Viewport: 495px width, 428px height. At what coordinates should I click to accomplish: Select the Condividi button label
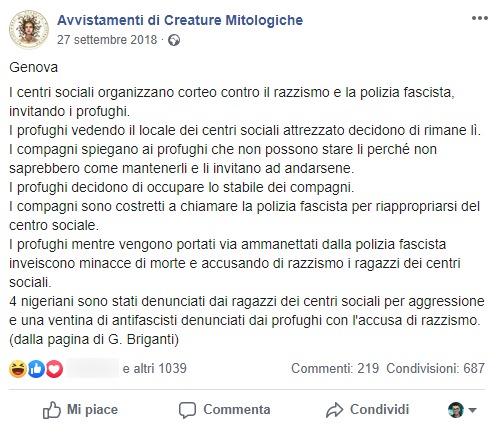(379, 410)
